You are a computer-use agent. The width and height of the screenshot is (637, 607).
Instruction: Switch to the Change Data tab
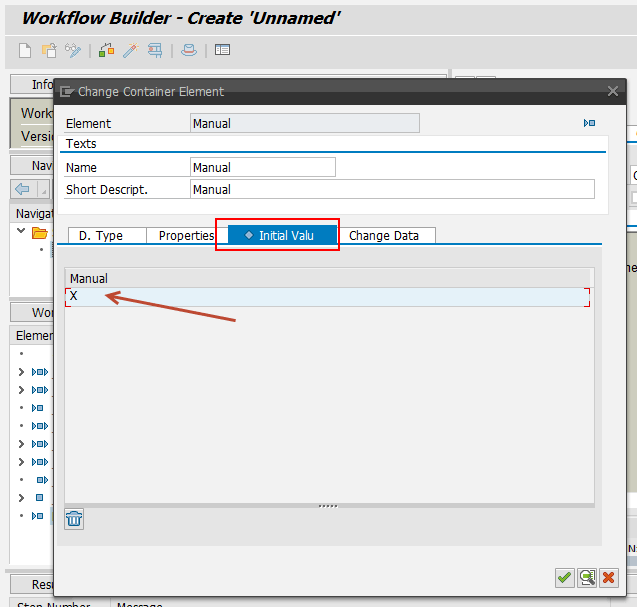click(x=386, y=236)
